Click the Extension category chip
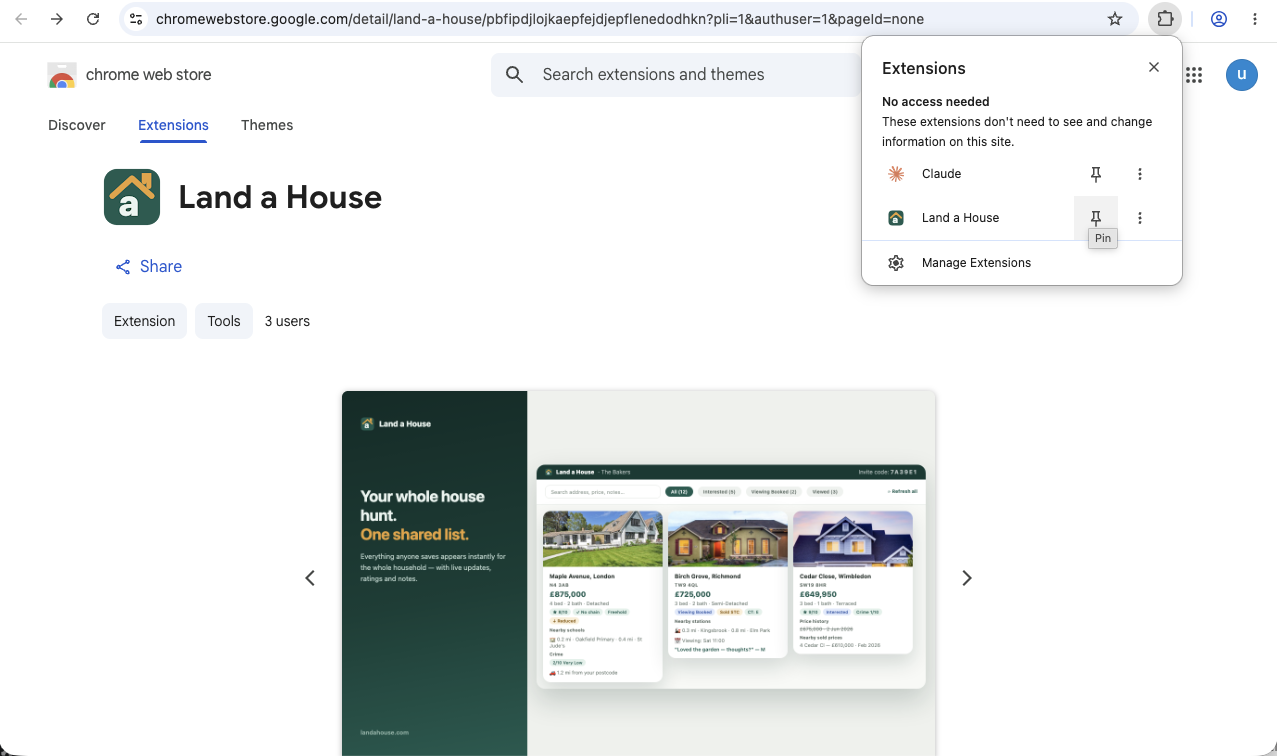The height and width of the screenshot is (756, 1277). click(144, 321)
